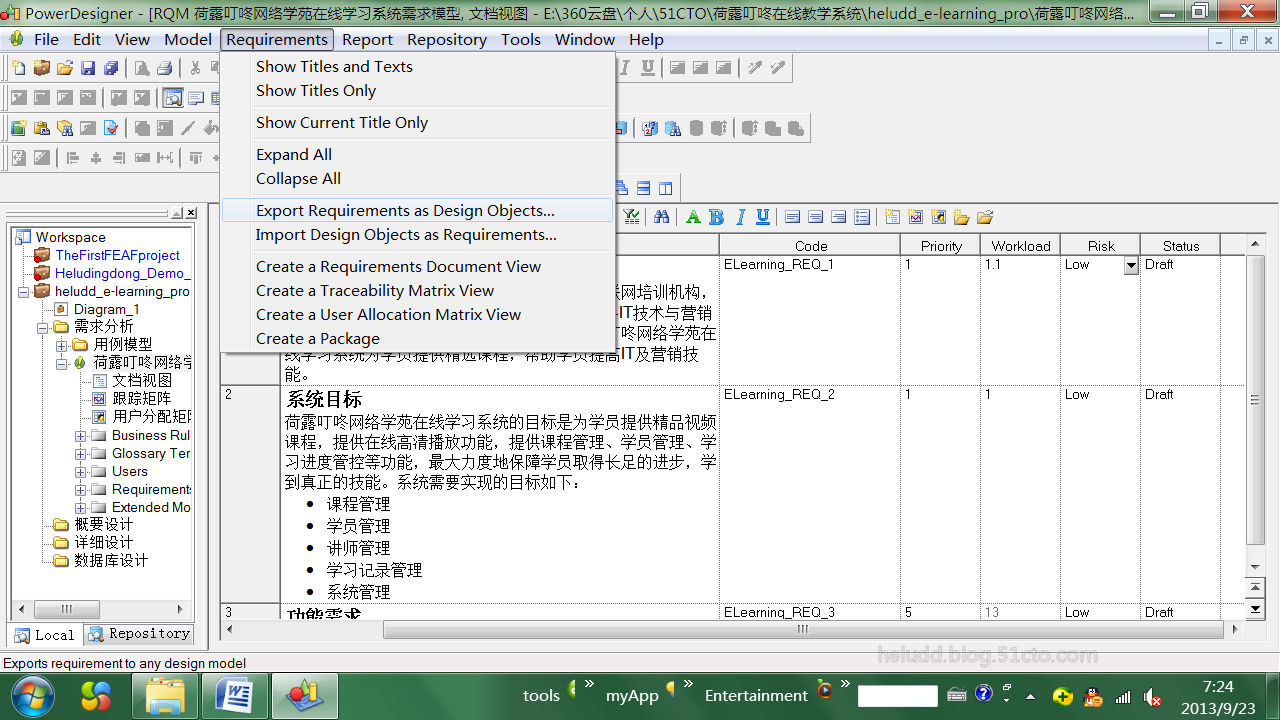Click the blue Italic I icon

pyautogui.click(x=740, y=217)
